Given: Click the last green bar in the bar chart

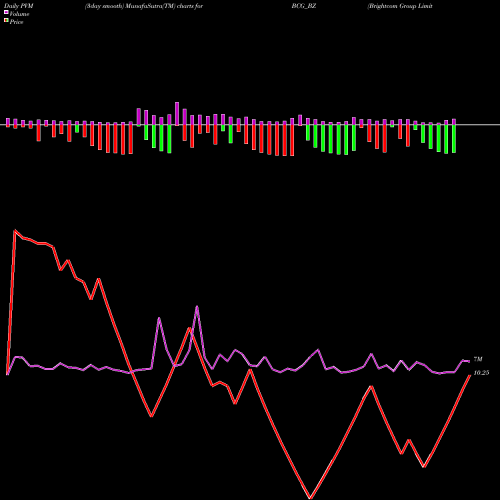Looking at the screenshot, I should tap(454, 139).
